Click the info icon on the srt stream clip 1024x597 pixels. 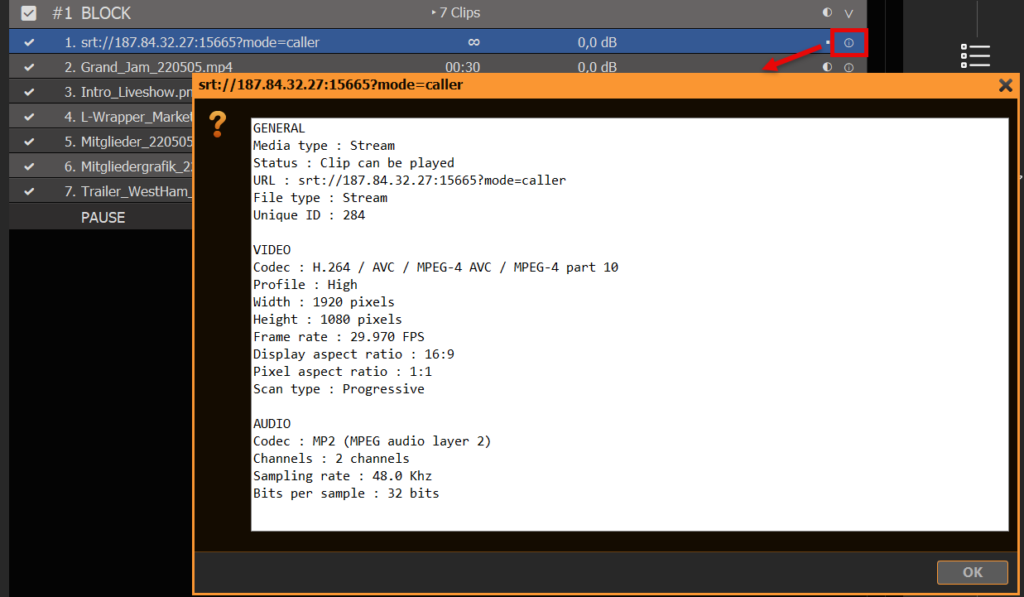pos(849,42)
